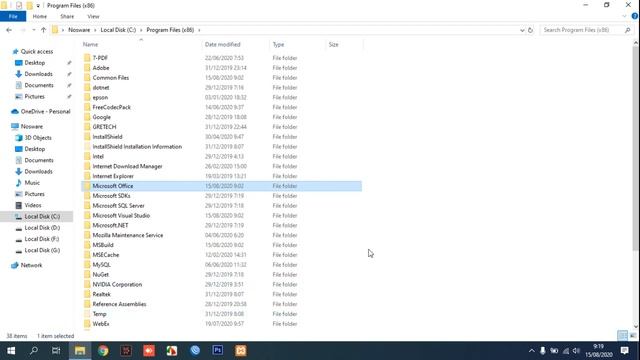The image size is (640, 360).
Task: Open Photoshop from the taskbar
Action: coord(218,351)
